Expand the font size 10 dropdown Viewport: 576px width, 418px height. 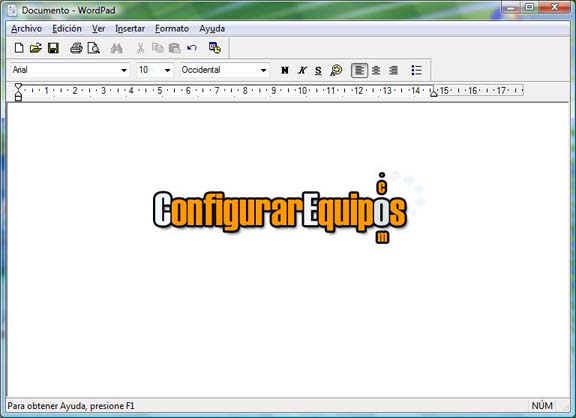(167, 70)
